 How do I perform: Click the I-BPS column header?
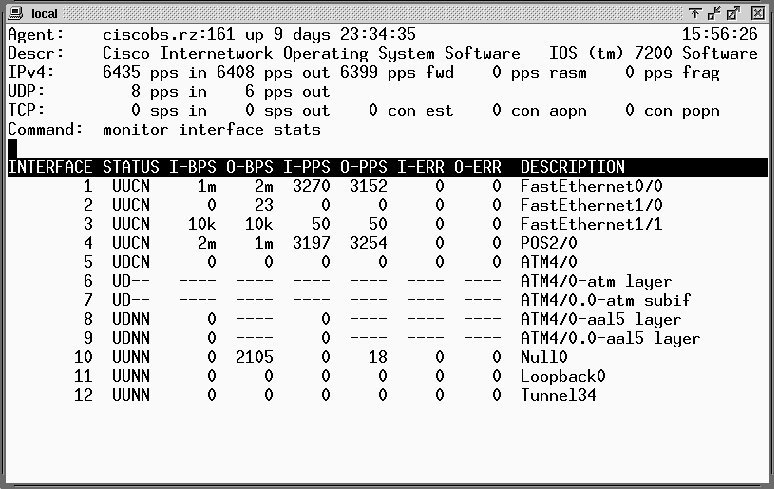tap(193, 167)
